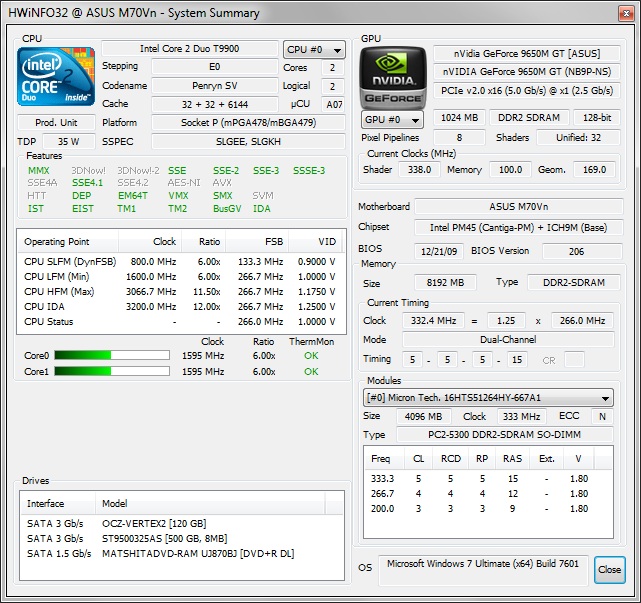Click the Intel Core 2 Duo T9900 name field
This screenshot has width=641, height=603.
click(x=188, y=49)
